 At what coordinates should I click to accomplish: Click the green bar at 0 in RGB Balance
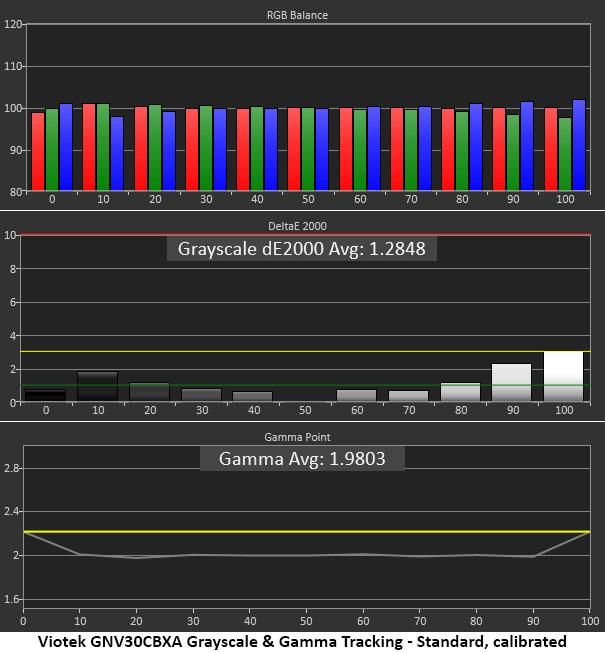click(52, 150)
